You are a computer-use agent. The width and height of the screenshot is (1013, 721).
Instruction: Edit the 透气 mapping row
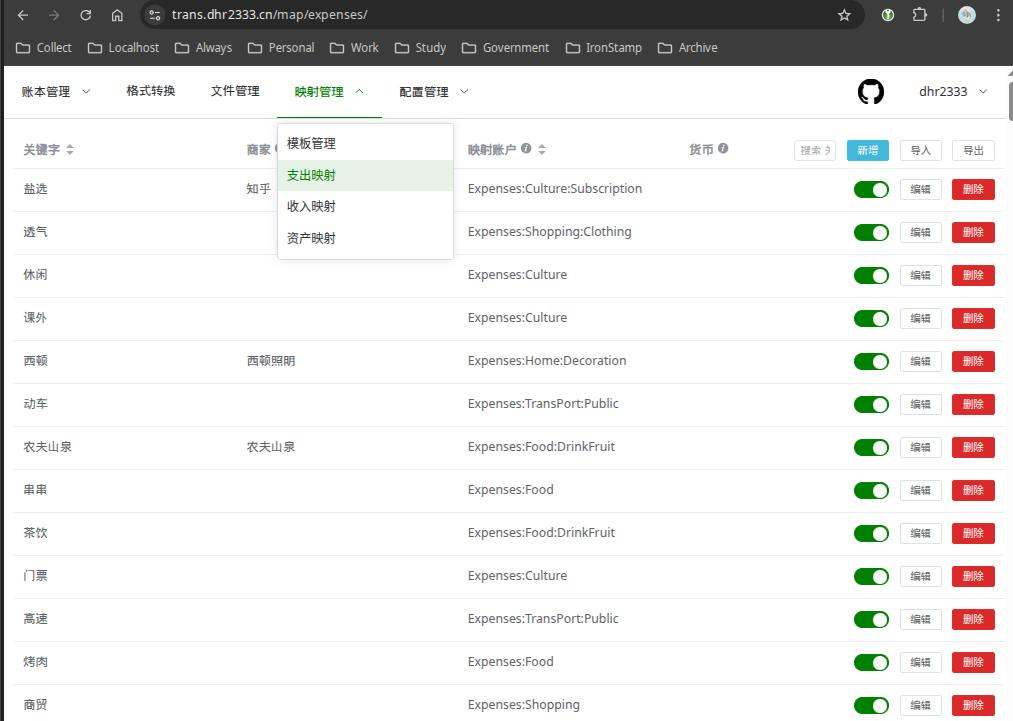coord(920,233)
